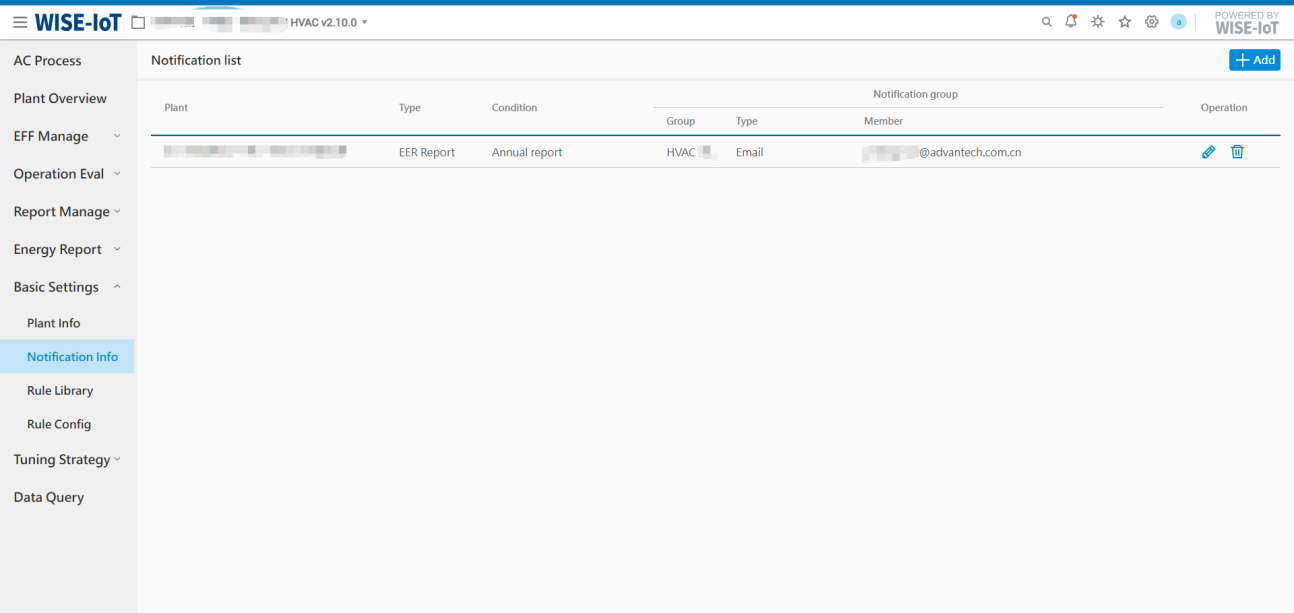Open the hamburger menu beside WISE-IoT logo

[20, 22]
